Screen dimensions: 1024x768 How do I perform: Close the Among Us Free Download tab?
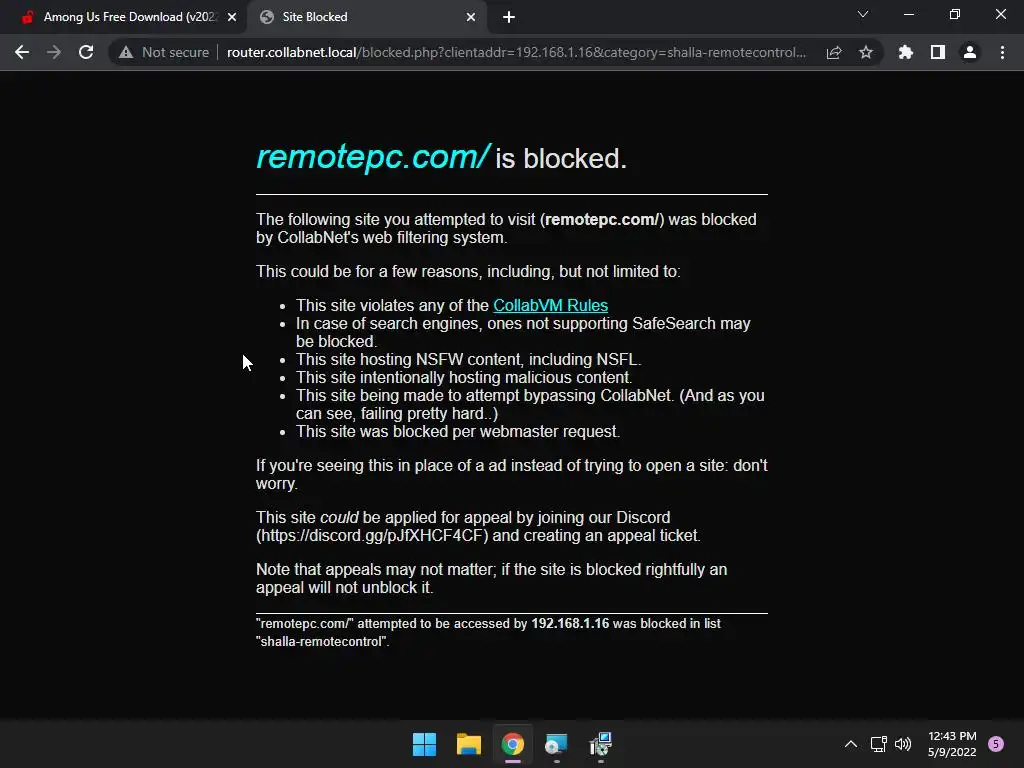[232, 17]
